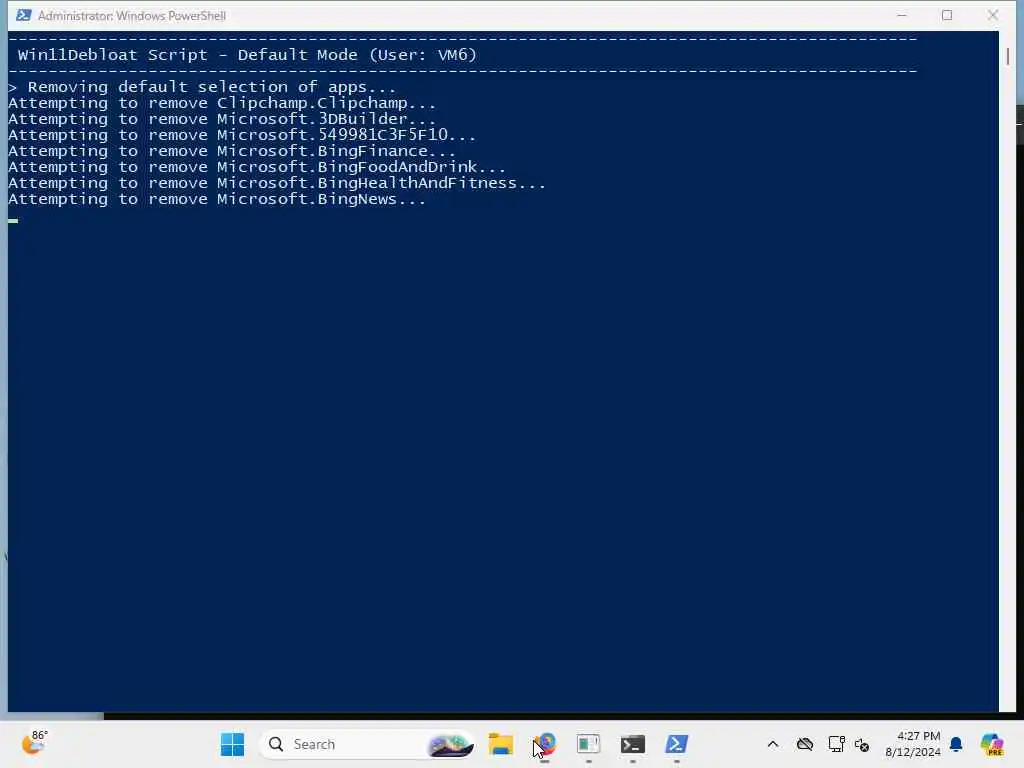Open the notifications bell icon

(x=956, y=744)
